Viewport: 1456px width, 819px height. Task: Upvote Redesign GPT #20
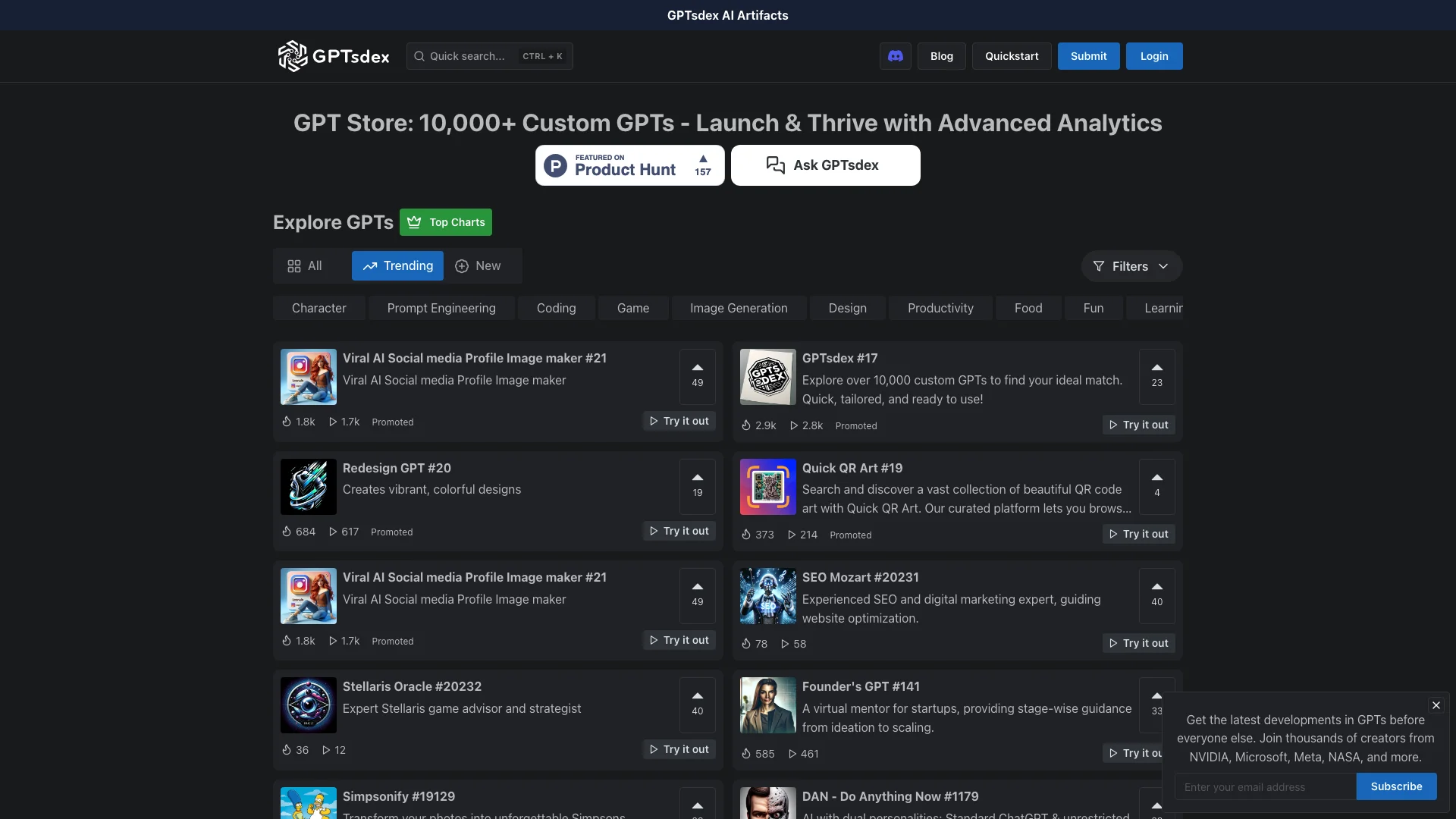pyautogui.click(x=697, y=486)
